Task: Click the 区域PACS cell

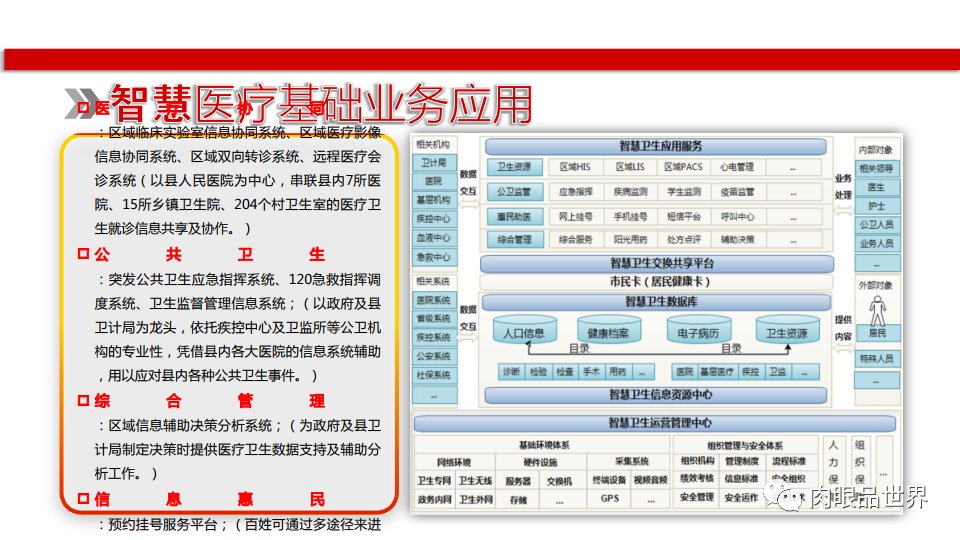Action: pyautogui.click(x=684, y=167)
